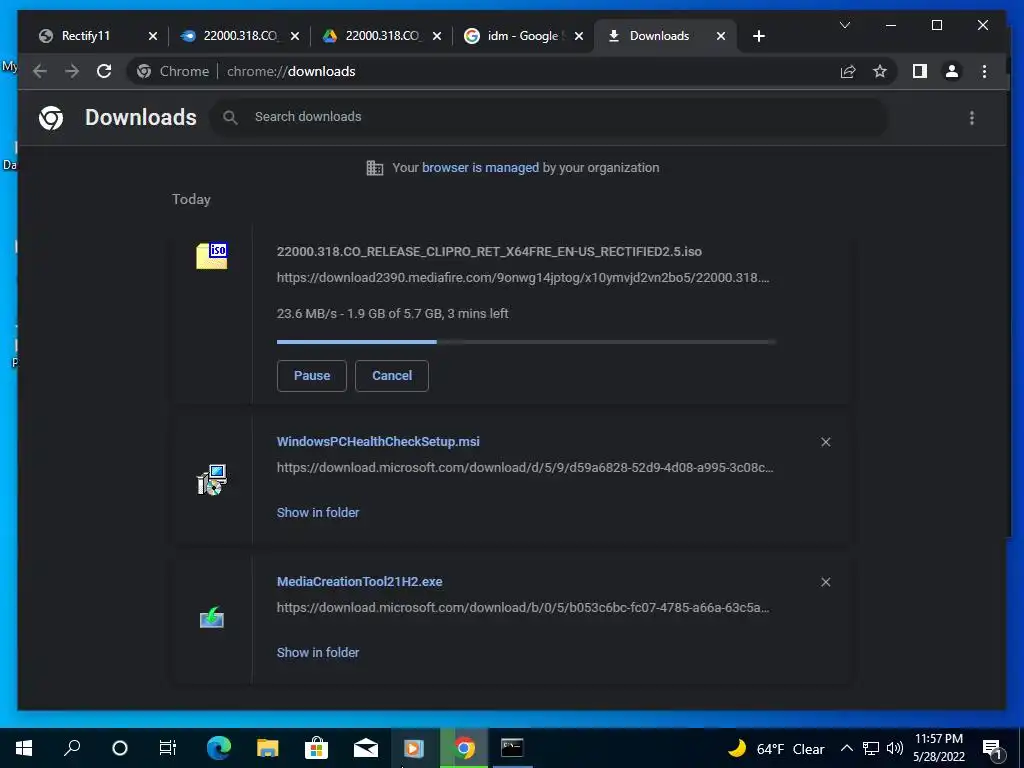Close the idm - Google tab
The width and height of the screenshot is (1024, 768).
tap(579, 36)
